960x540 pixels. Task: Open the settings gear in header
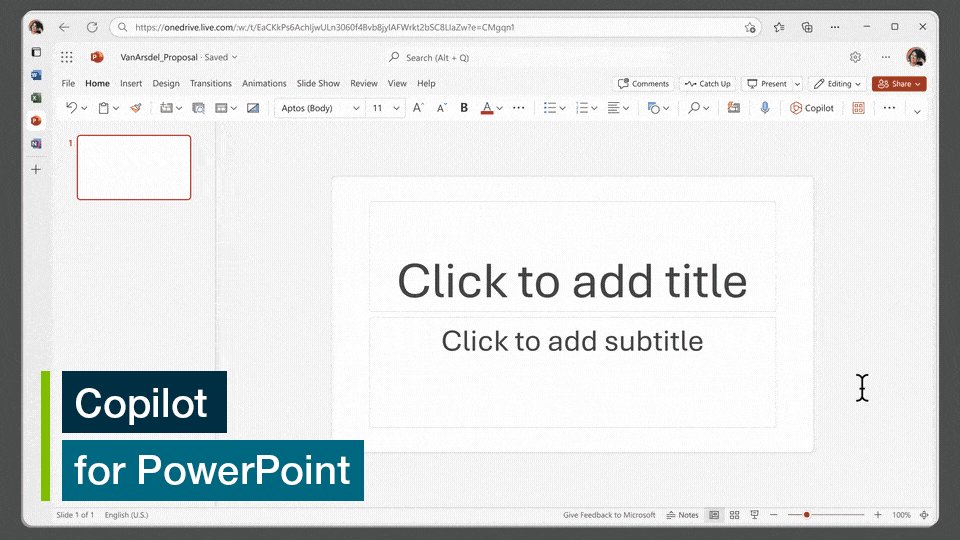(x=855, y=58)
